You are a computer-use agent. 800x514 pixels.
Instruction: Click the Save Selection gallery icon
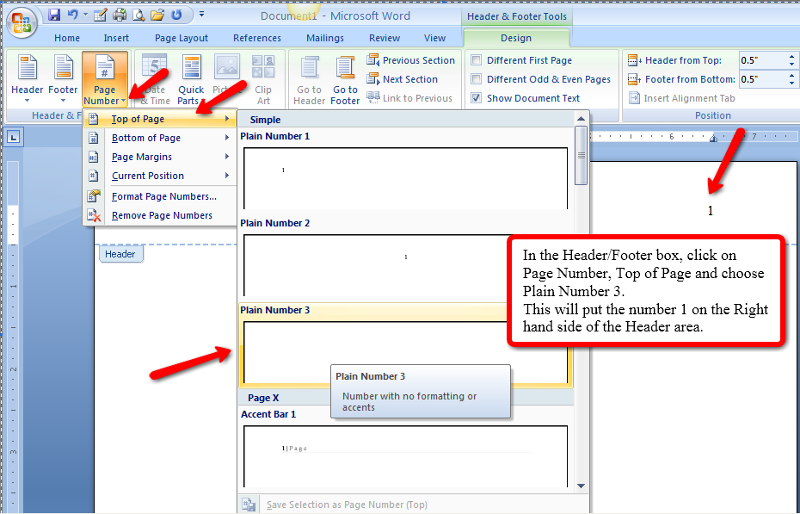248,505
